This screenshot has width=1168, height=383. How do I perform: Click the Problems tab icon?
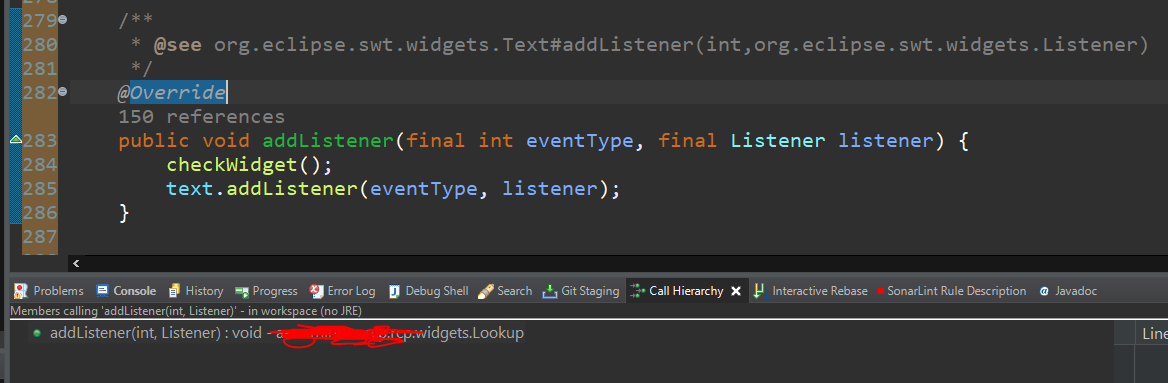point(21,291)
